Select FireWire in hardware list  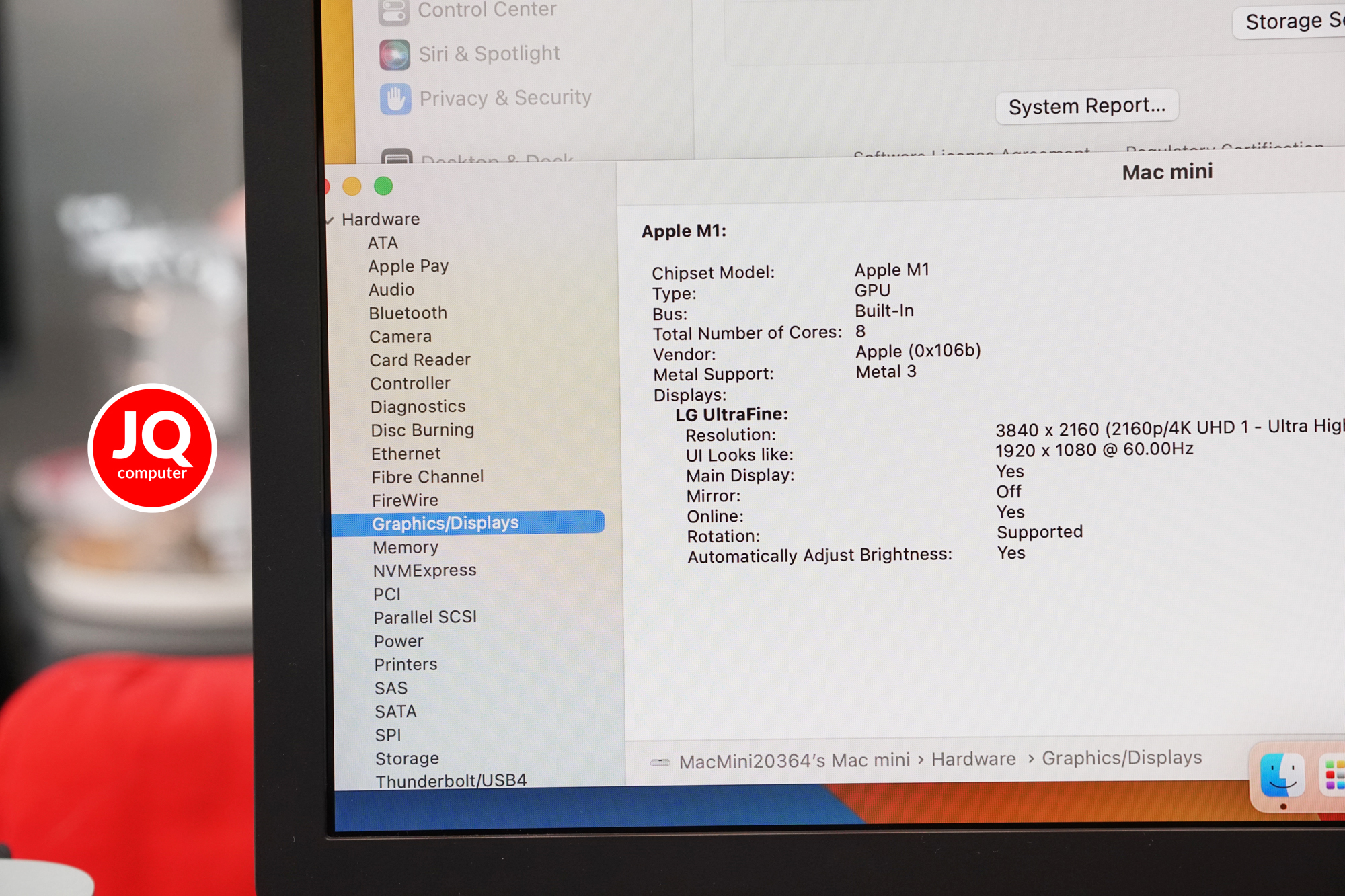coord(405,500)
